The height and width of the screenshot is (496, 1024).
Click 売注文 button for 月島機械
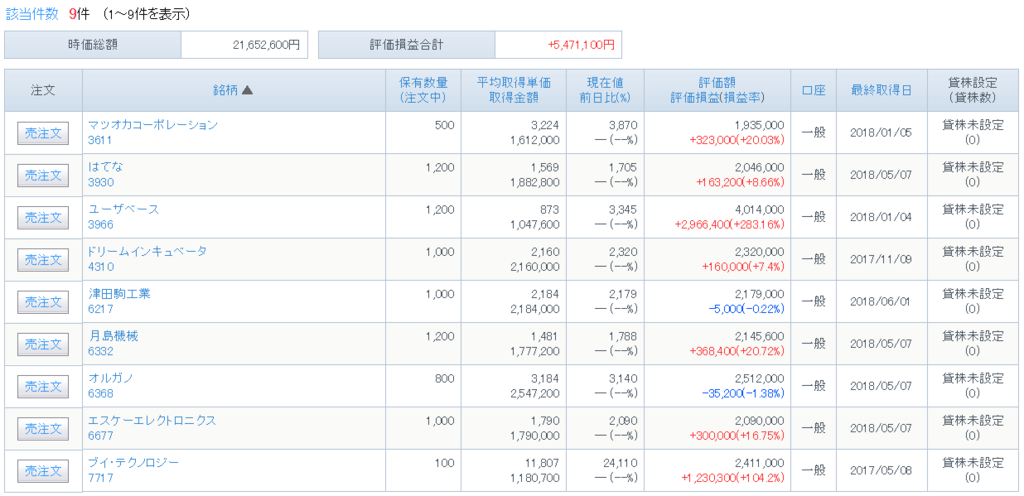coord(43,345)
